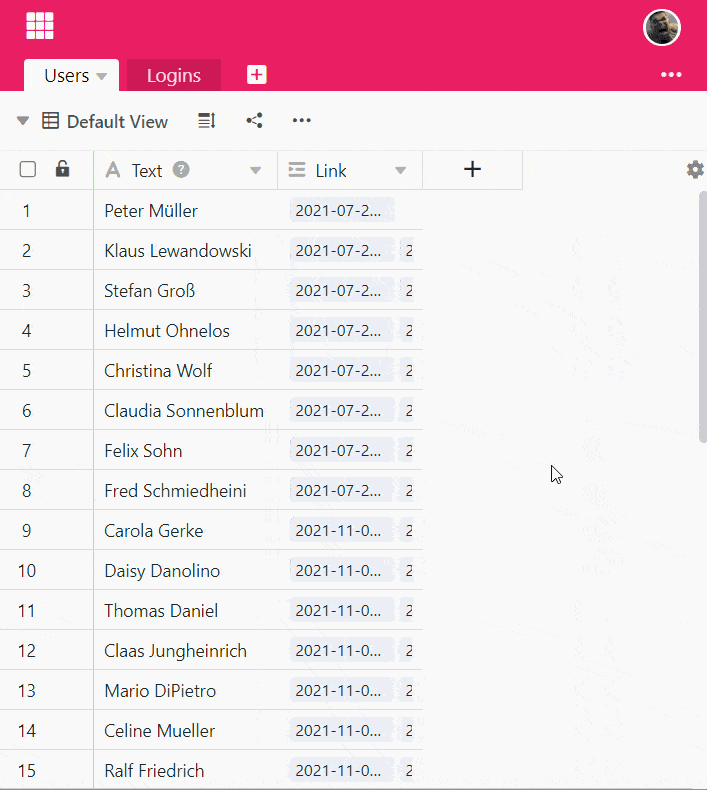Open the table settings gear icon
This screenshot has width=707, height=790.
coord(695,170)
